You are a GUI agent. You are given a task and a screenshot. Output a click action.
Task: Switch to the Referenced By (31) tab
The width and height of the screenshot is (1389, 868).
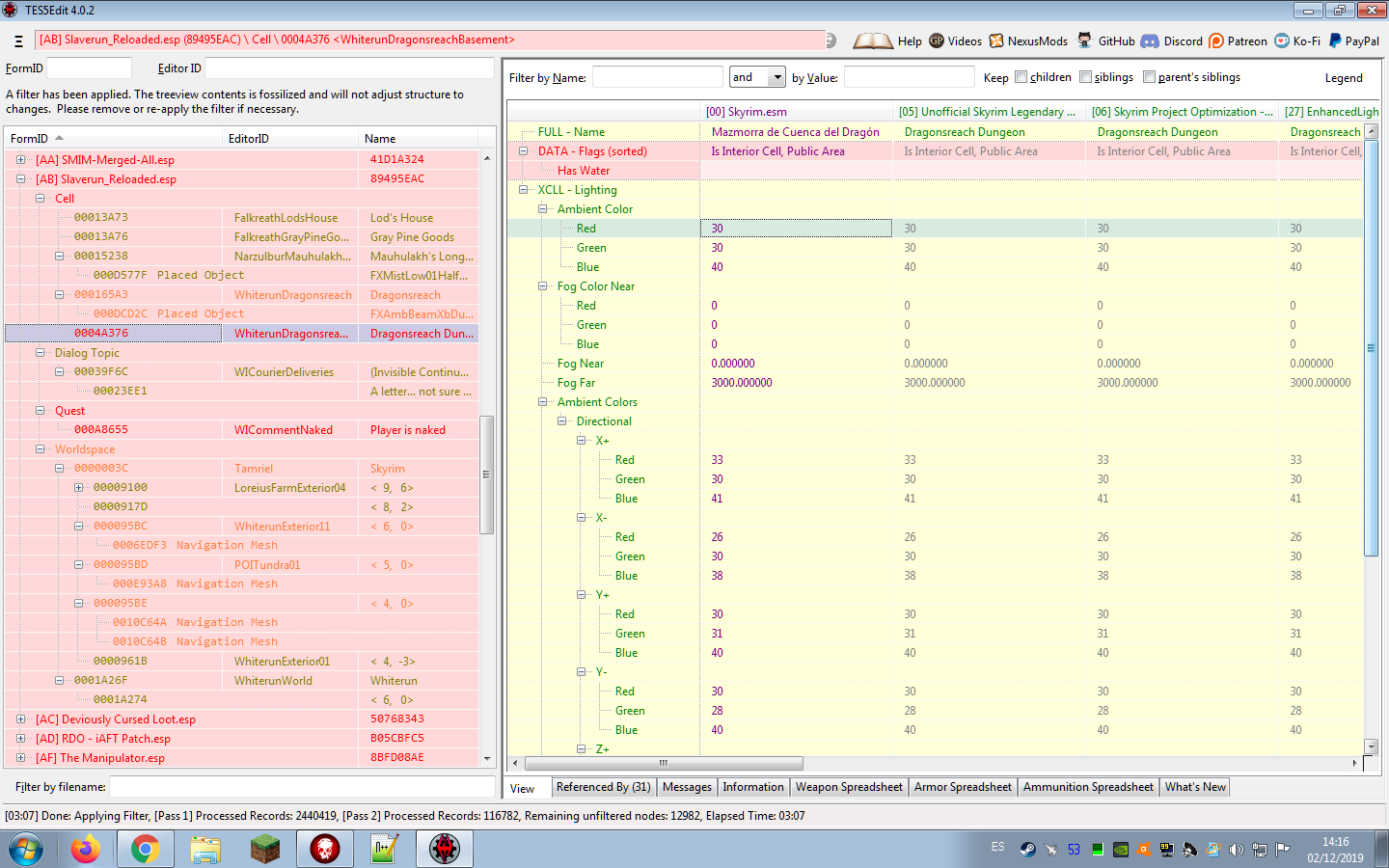(603, 787)
